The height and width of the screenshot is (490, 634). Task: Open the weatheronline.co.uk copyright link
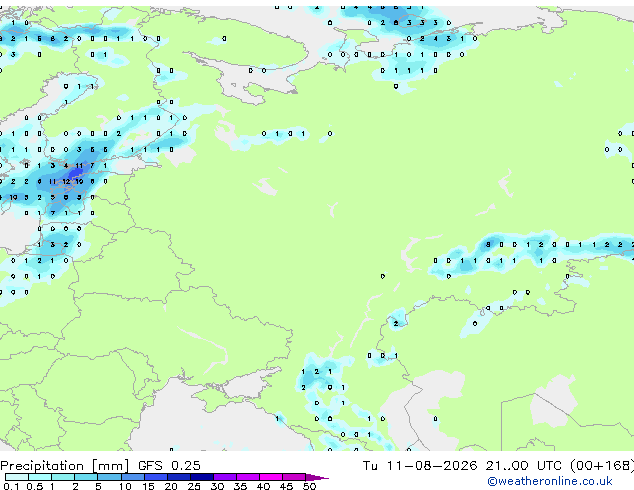[x=550, y=481]
